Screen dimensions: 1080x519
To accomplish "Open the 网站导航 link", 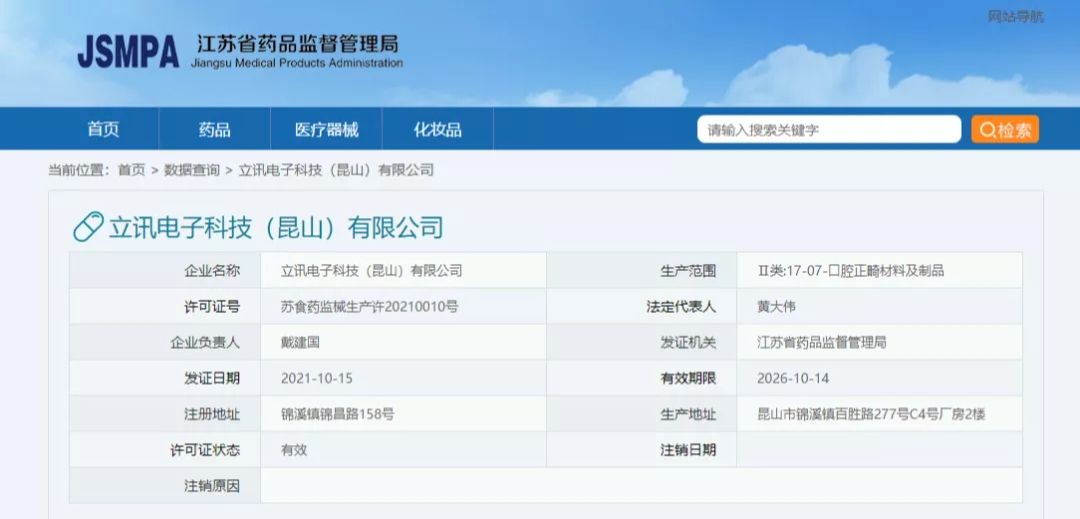I will 1015,16.
